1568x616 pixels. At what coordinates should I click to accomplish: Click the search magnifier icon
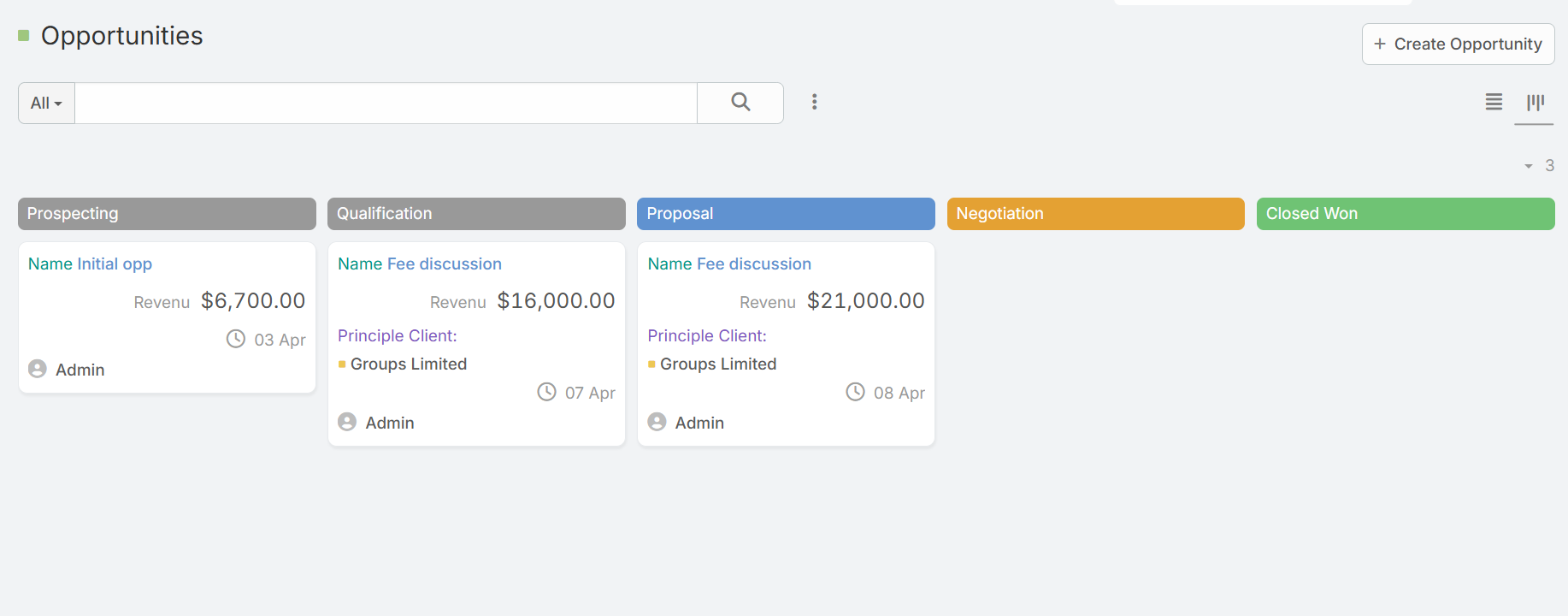(x=740, y=103)
